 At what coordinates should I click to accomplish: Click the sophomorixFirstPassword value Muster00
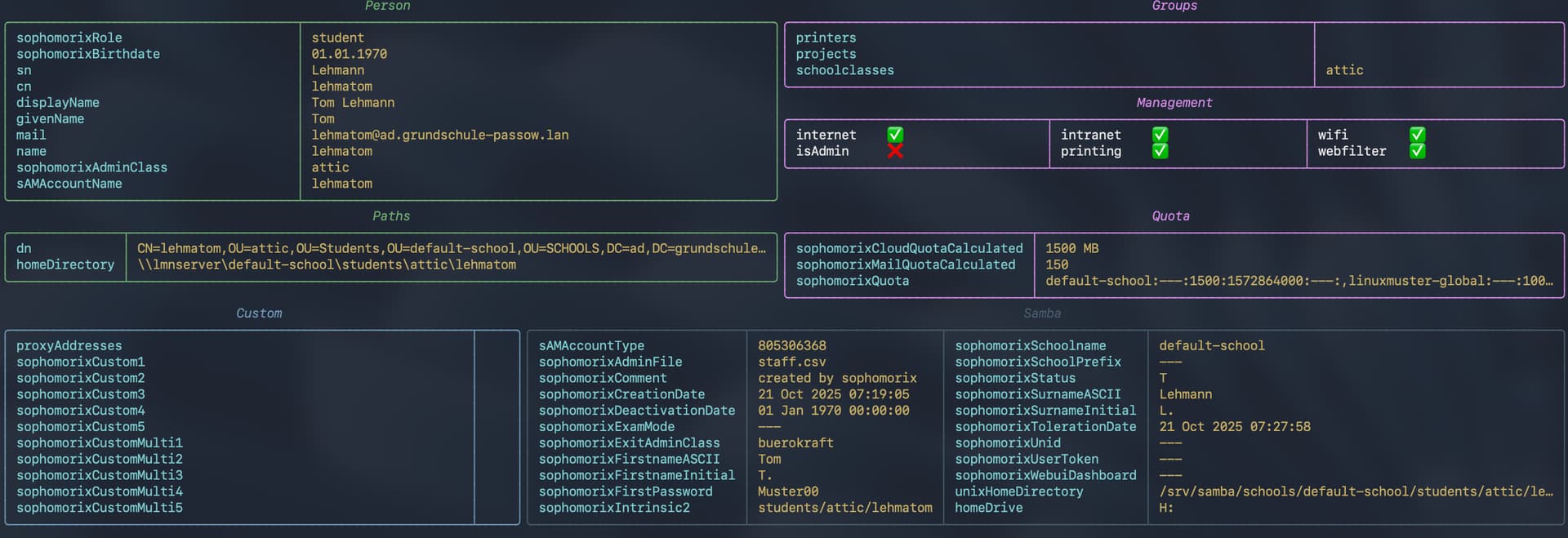coord(787,491)
